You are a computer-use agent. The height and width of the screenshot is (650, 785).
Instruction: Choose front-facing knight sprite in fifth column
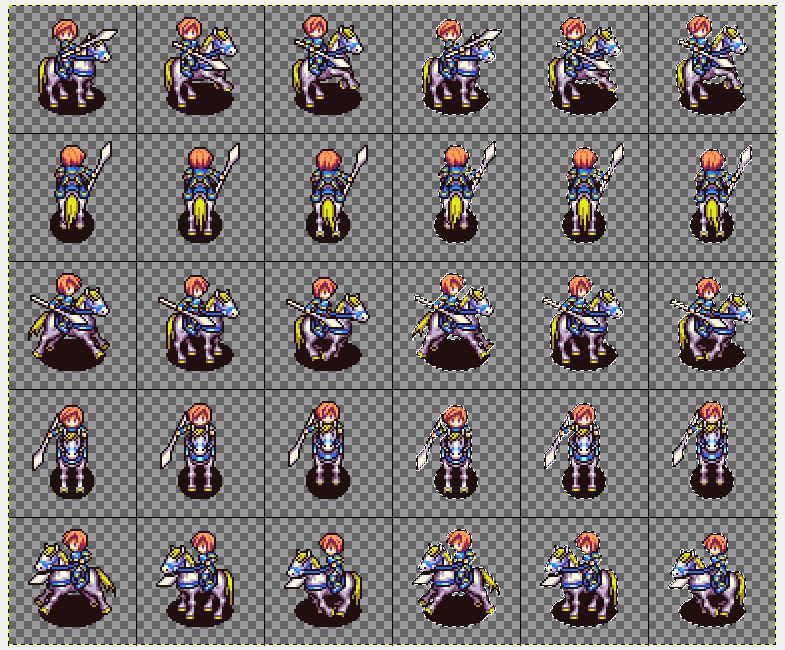click(576, 451)
